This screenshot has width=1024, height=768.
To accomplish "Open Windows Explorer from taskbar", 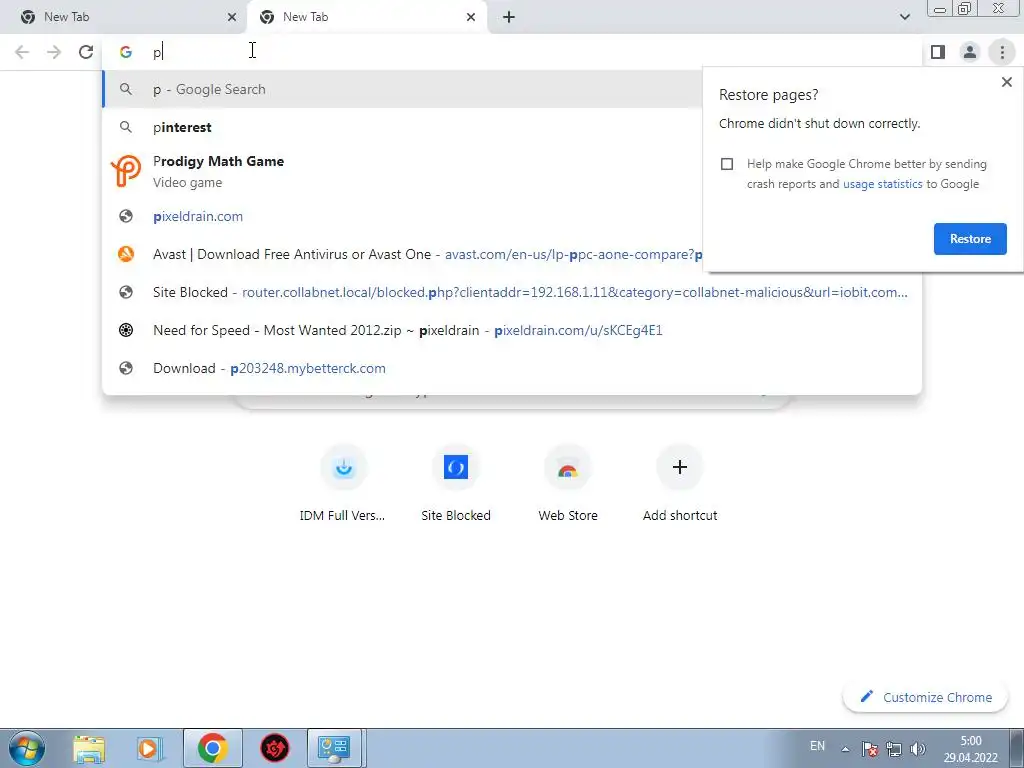I will [x=89, y=748].
